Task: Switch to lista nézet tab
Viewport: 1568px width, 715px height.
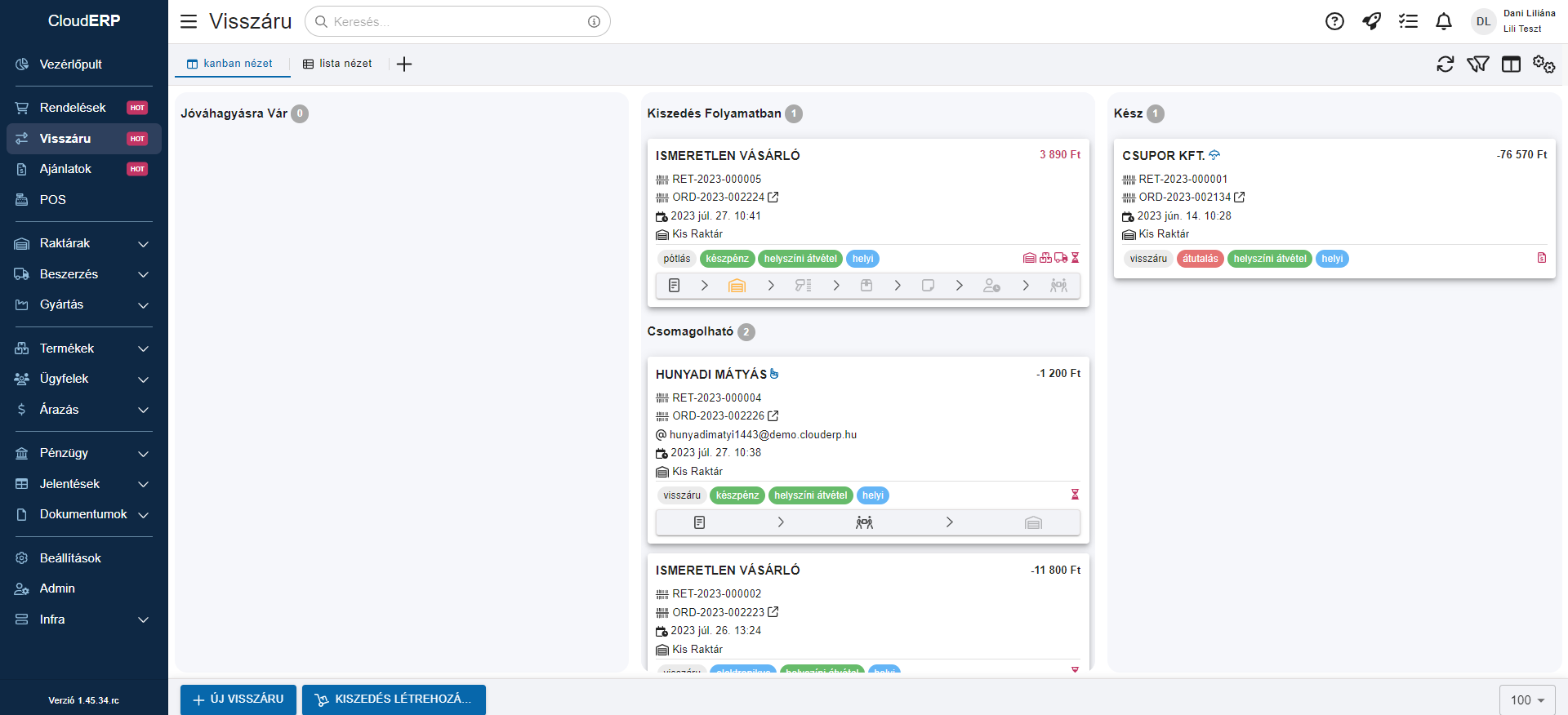Action: [337, 64]
